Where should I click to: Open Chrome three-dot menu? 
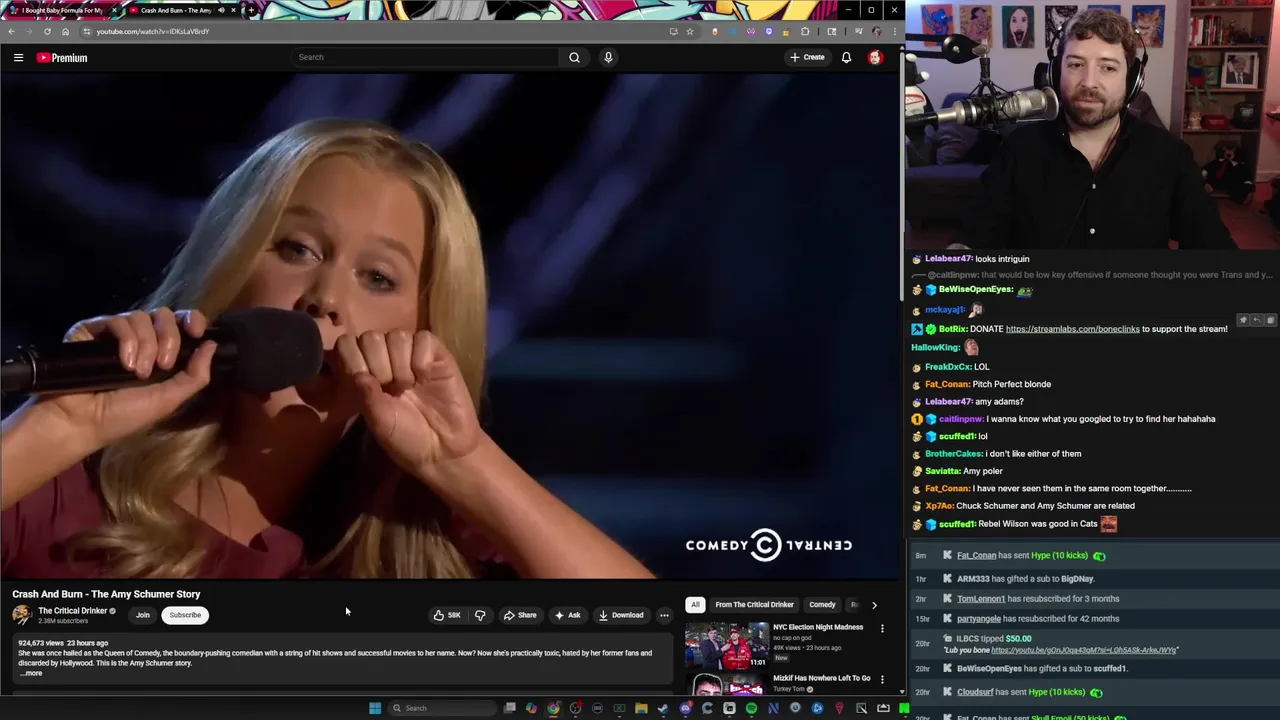point(894,31)
